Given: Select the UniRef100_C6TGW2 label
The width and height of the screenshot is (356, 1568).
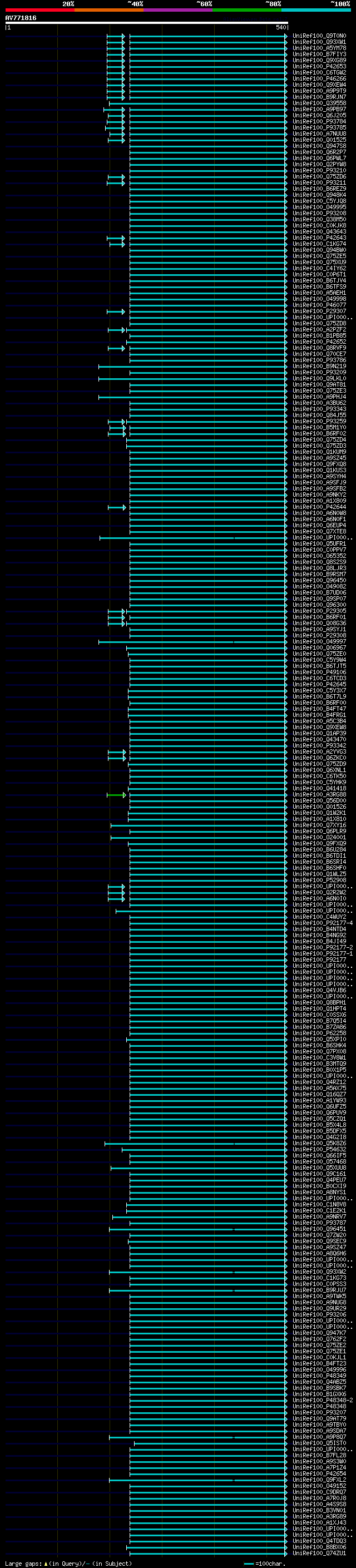Looking at the screenshot, I should 319,72.
